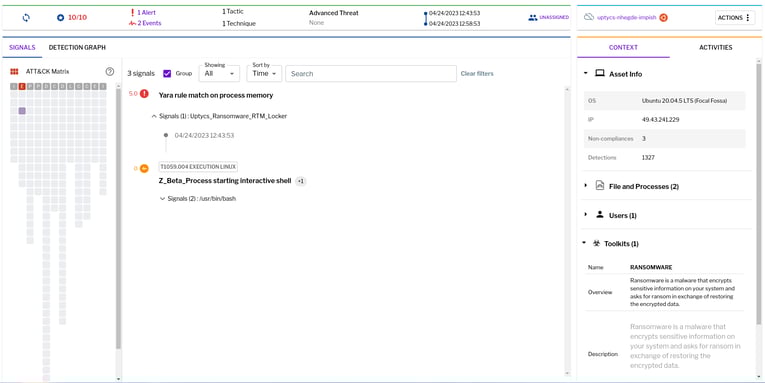Viewport: 765px width, 383px height.
Task: Expand the Users (1) section
Action: click(585, 215)
